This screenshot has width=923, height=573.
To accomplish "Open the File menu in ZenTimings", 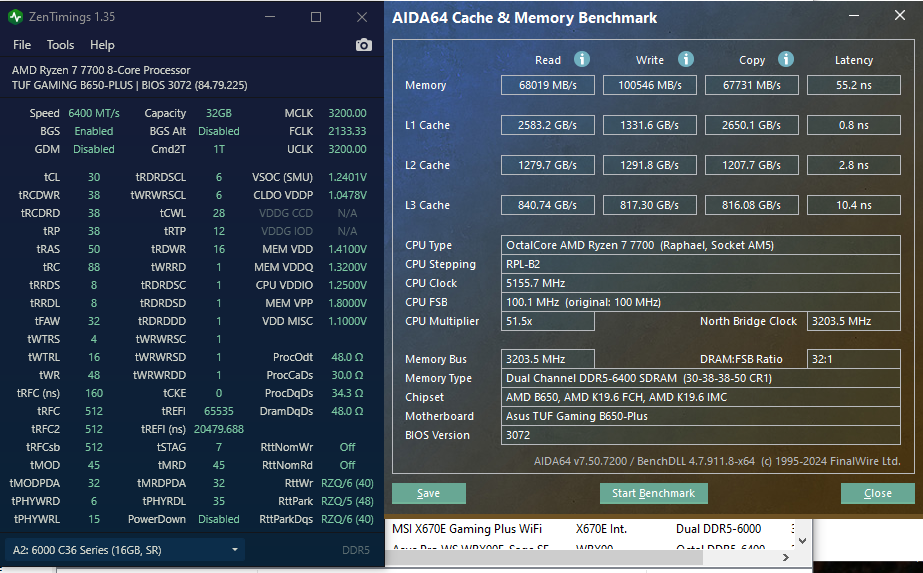I will 22,45.
